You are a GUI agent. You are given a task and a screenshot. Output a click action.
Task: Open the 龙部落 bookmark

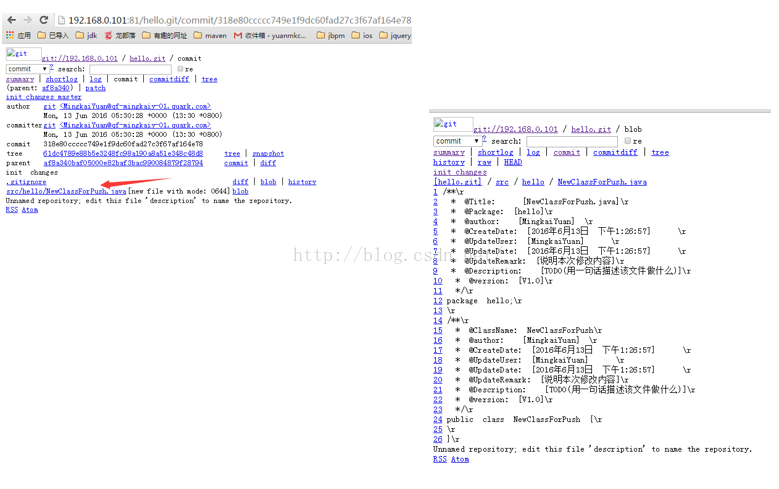pyautogui.click(x=120, y=35)
